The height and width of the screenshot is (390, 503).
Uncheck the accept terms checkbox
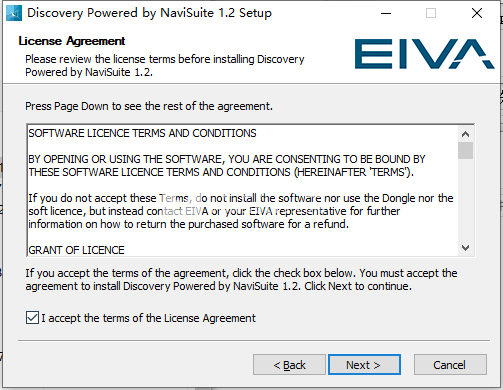[32, 318]
